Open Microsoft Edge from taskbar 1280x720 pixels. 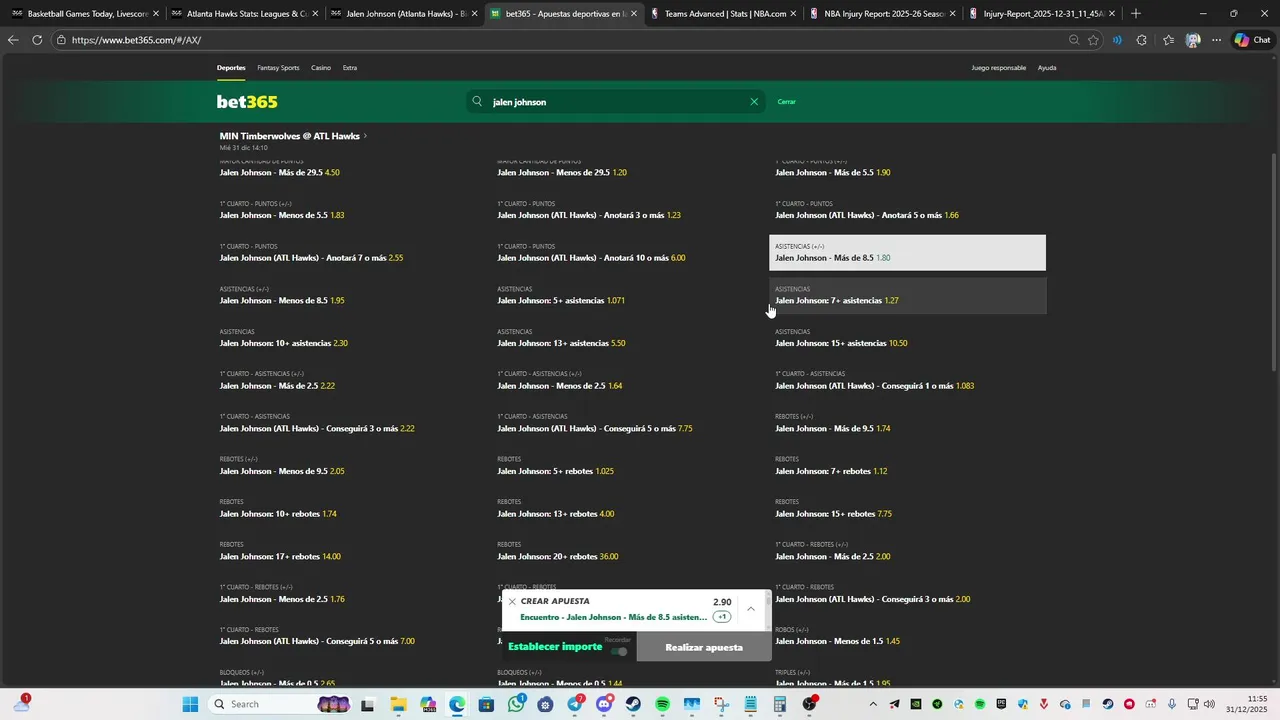456,704
